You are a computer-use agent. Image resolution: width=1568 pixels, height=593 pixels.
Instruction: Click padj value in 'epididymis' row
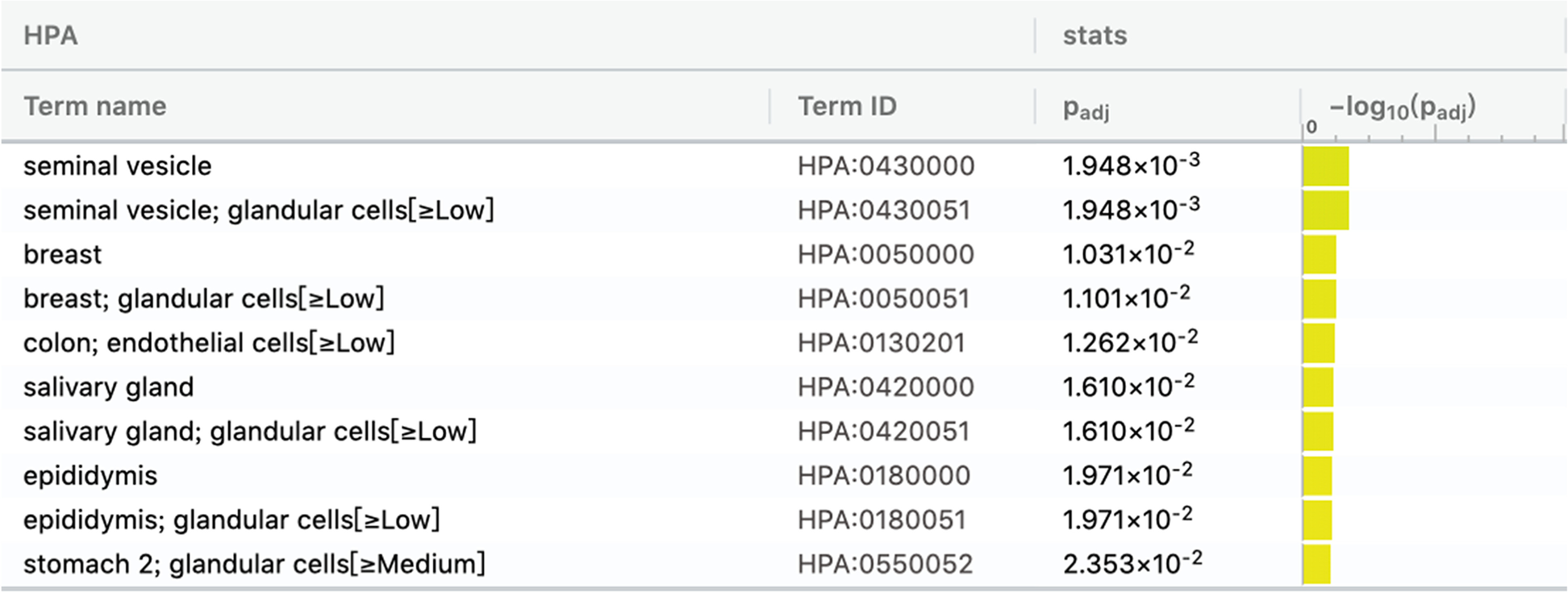click(x=1128, y=474)
